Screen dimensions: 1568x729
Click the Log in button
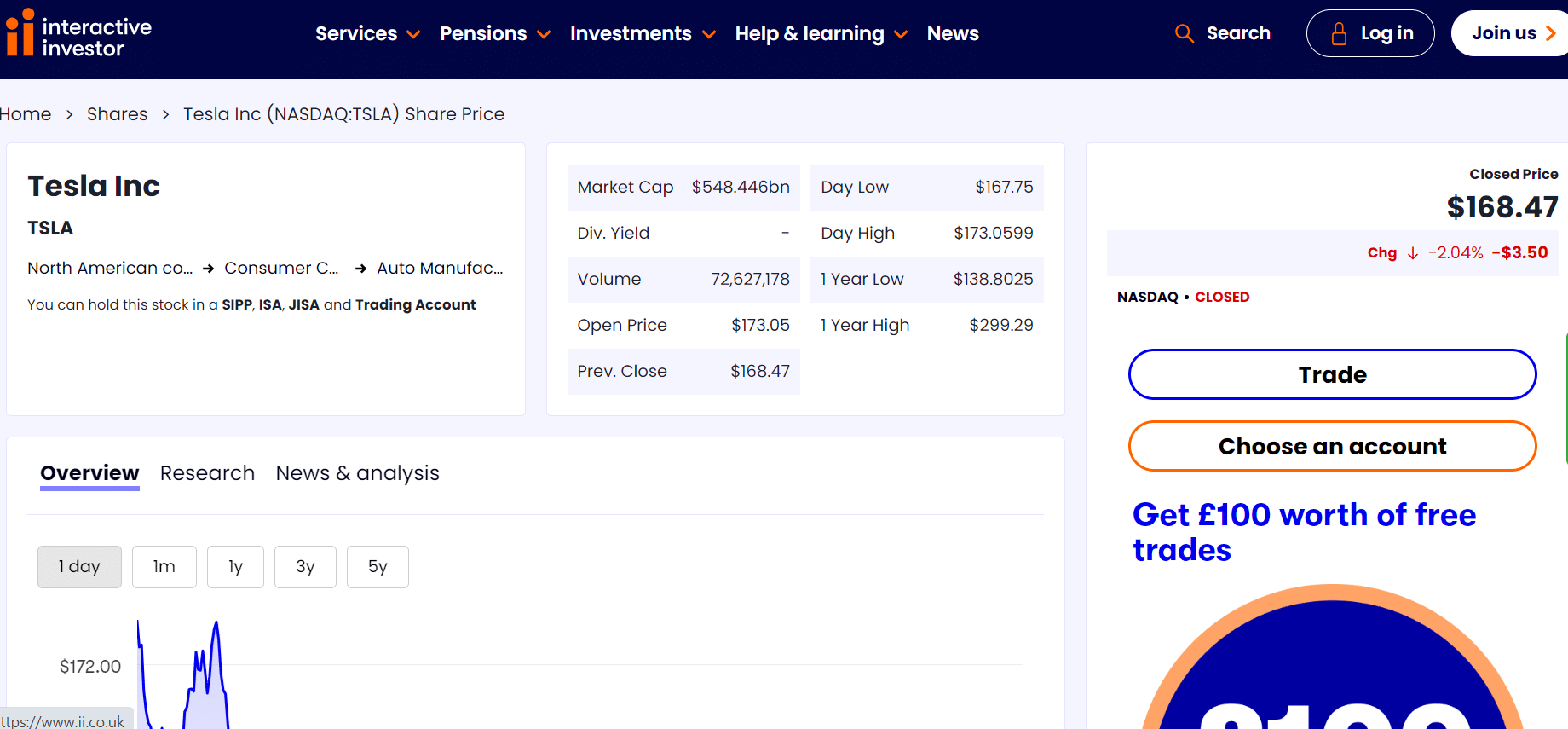tap(1370, 33)
